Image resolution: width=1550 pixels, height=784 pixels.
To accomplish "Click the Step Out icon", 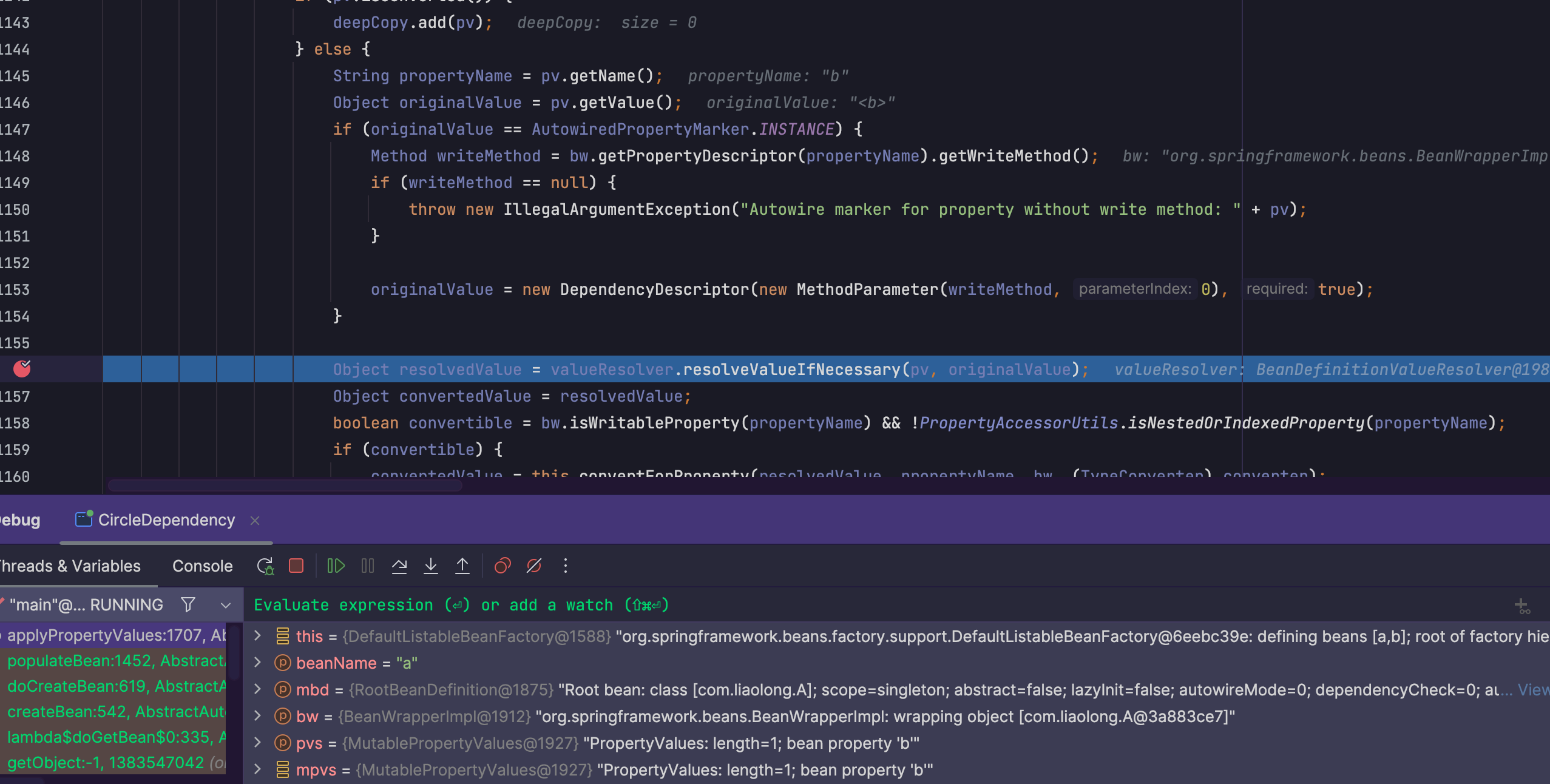I will pos(462,566).
